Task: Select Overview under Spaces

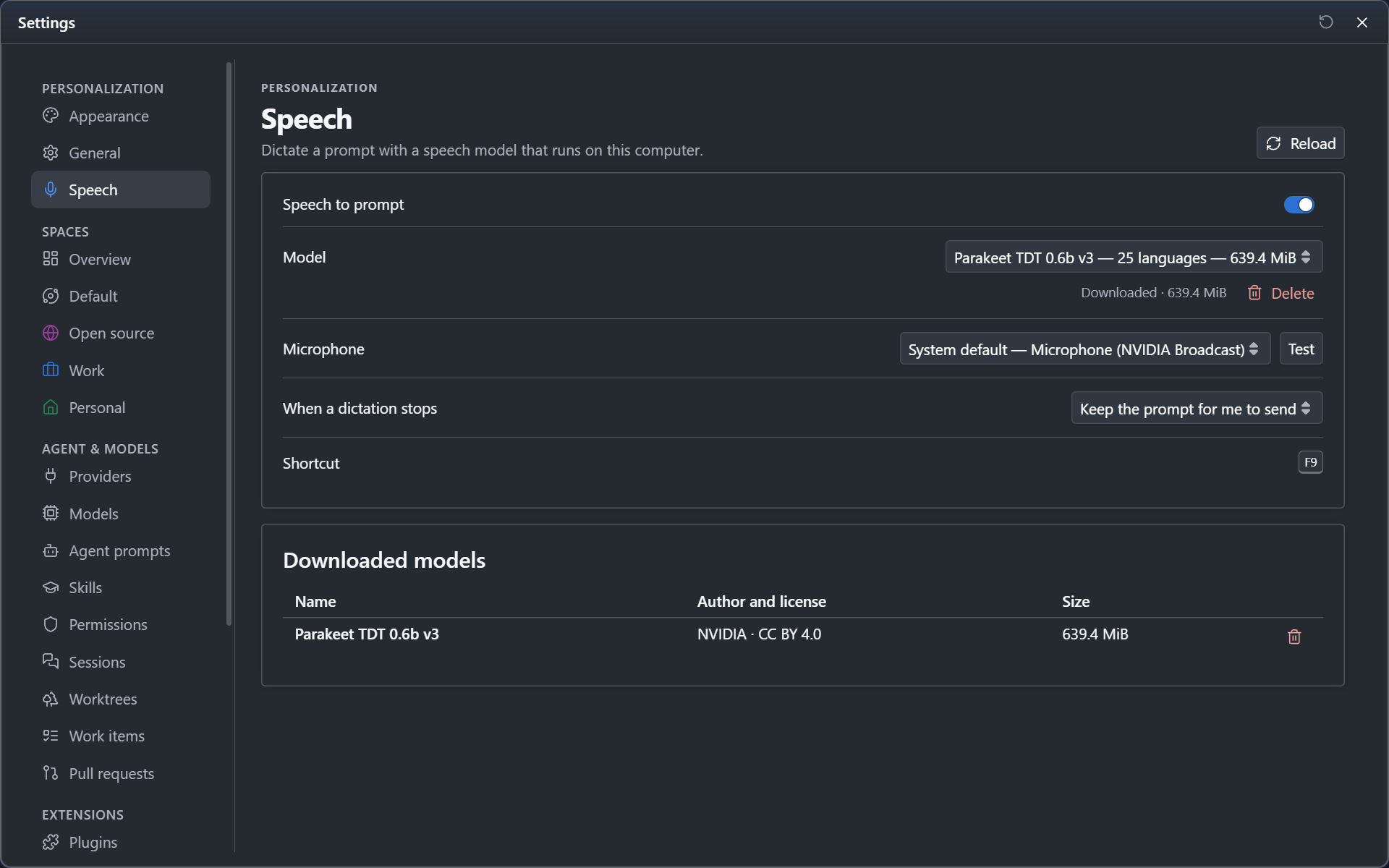Action: (x=121, y=259)
